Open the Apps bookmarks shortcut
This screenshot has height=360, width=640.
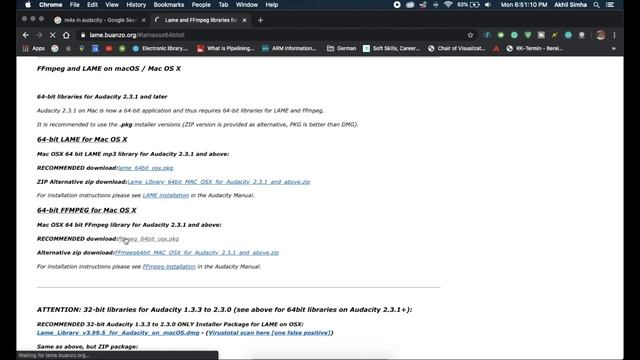coord(34,49)
